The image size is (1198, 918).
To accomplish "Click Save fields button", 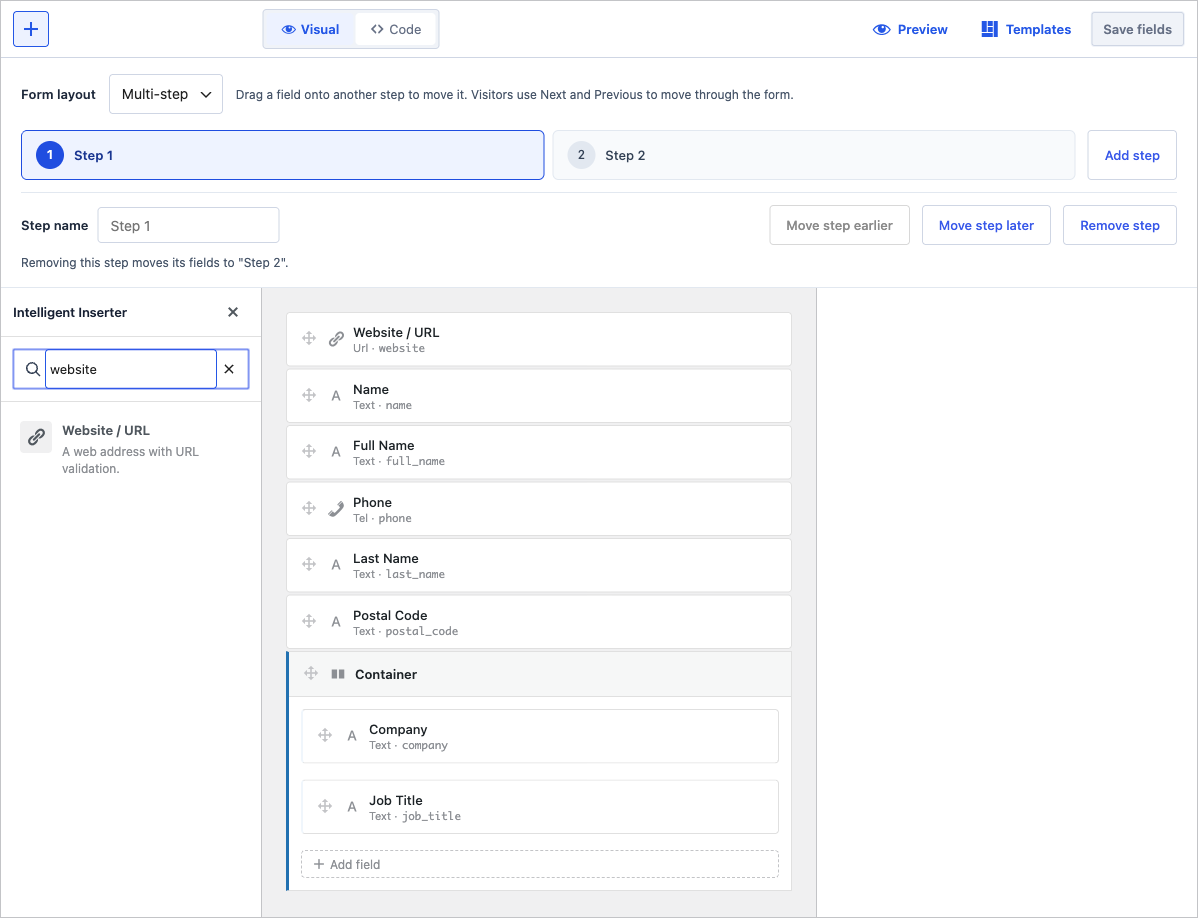I will click(1137, 29).
